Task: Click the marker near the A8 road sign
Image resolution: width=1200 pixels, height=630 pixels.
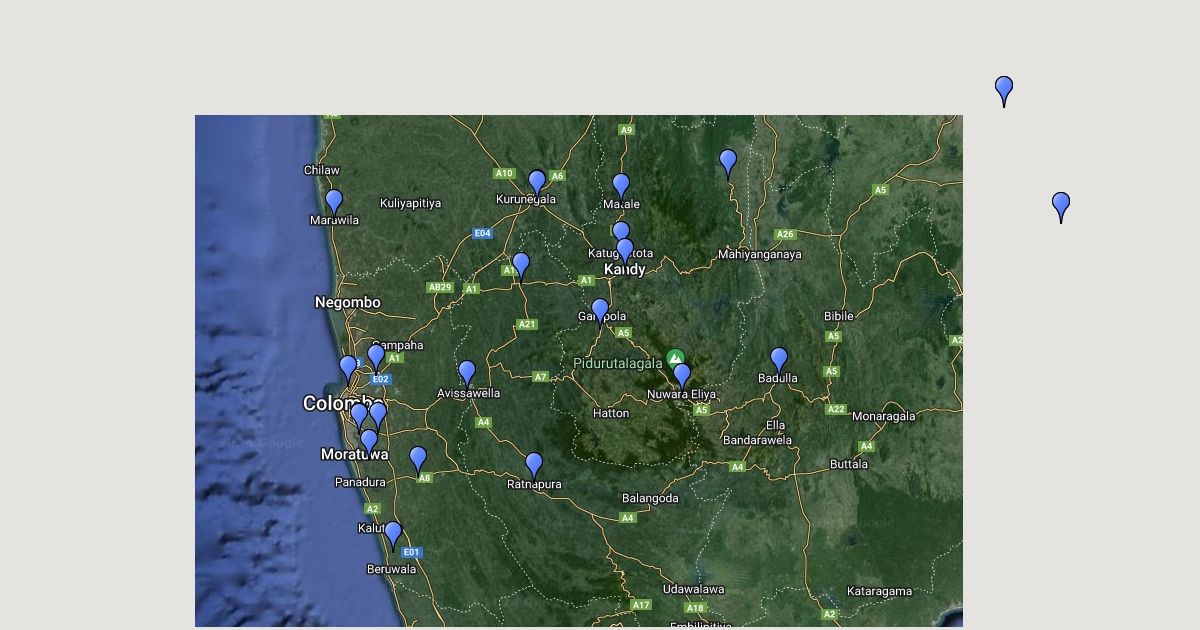Action: [418, 459]
